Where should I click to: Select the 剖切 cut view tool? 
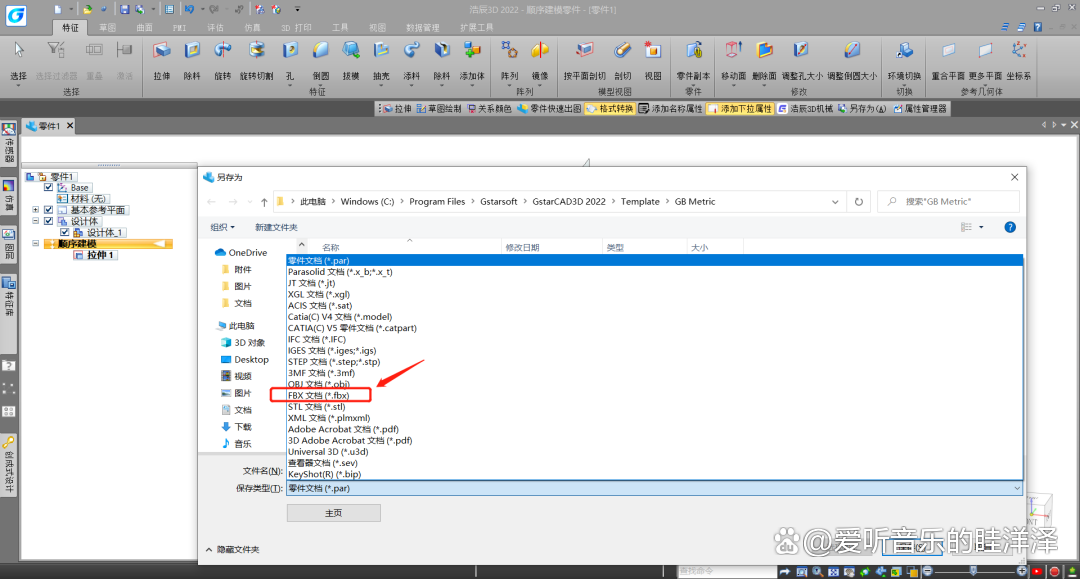click(x=623, y=59)
